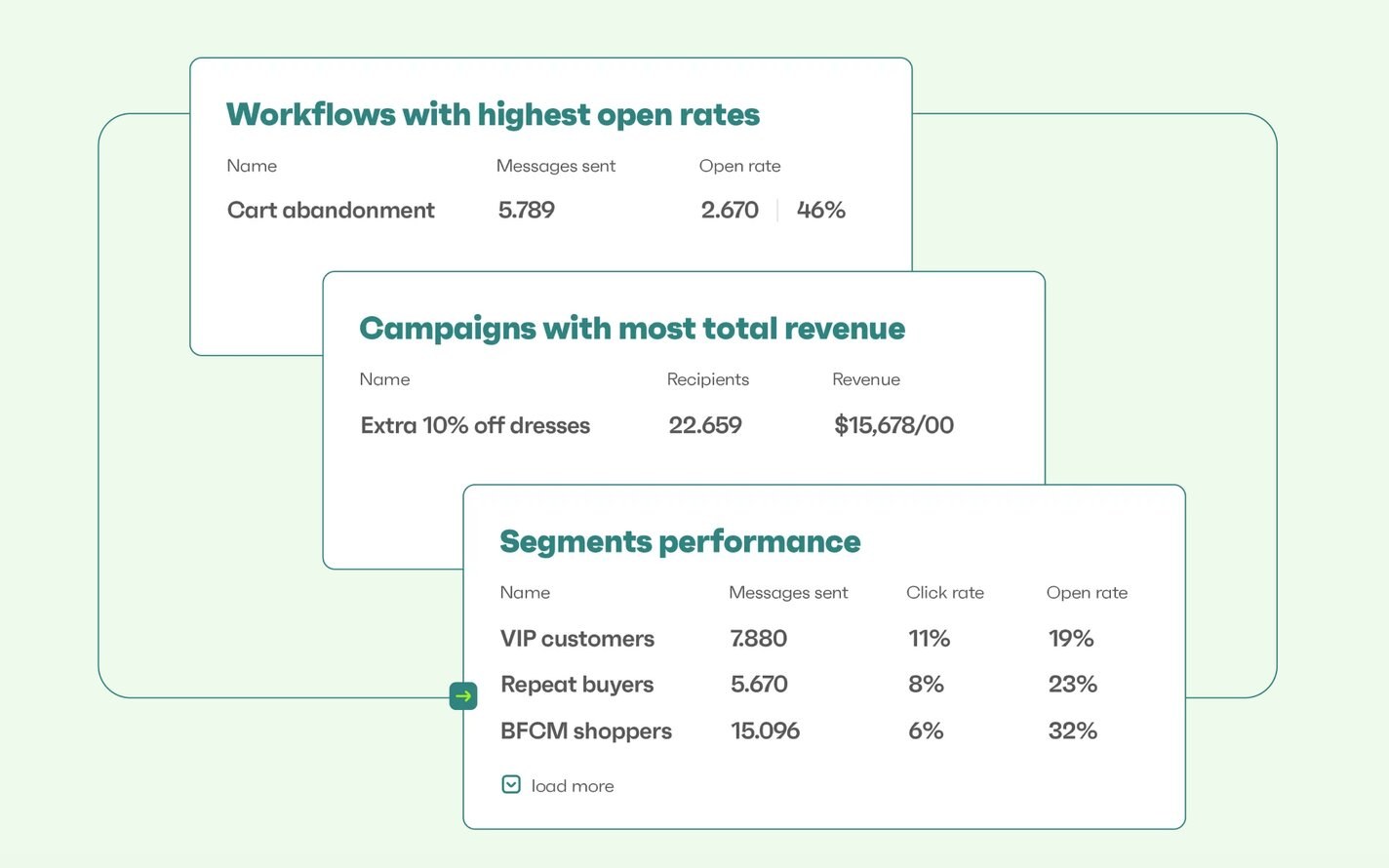Select the BFCM shoppers segment row
The image size is (1389, 868).
[x=798, y=731]
